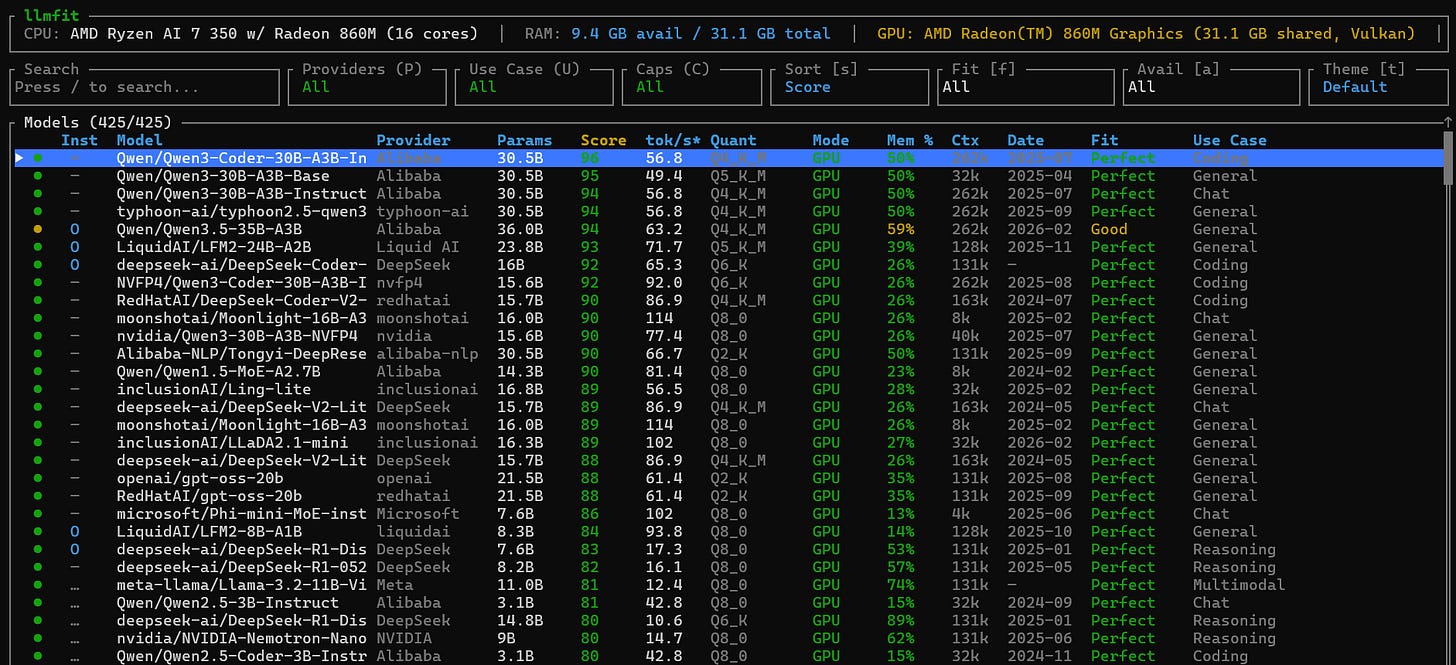Click the status dot of inclusionAI/LLaDA2.1-mini
The height and width of the screenshot is (665, 1456).
click(38, 443)
